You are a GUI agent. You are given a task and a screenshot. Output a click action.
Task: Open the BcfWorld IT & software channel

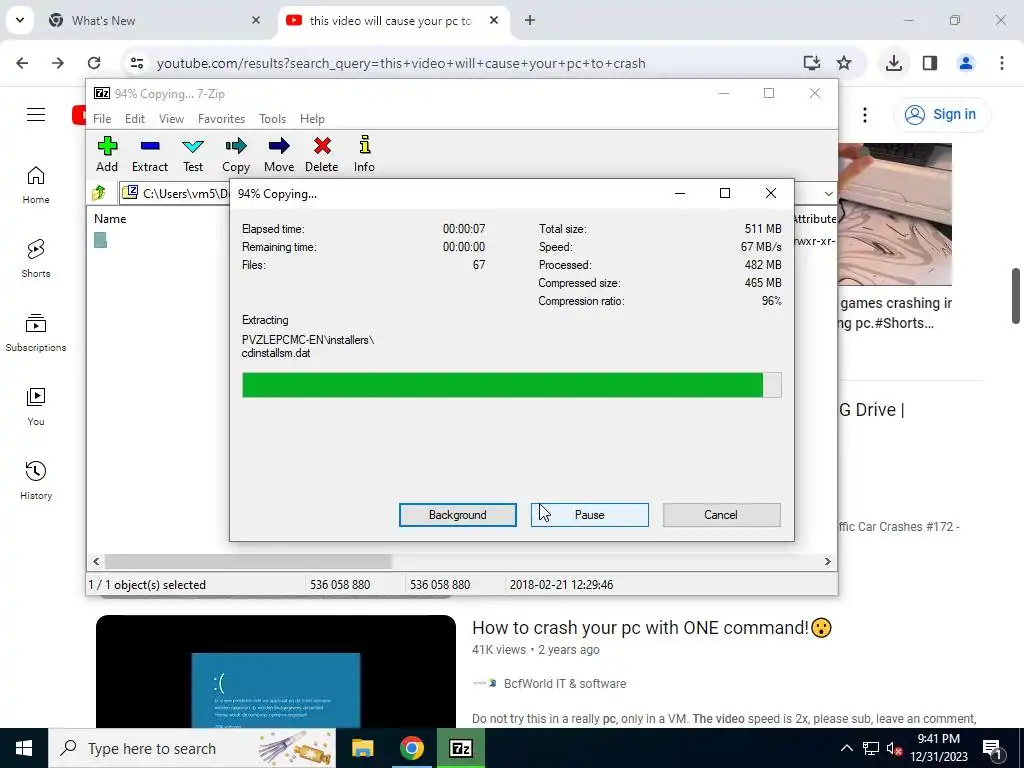point(565,684)
